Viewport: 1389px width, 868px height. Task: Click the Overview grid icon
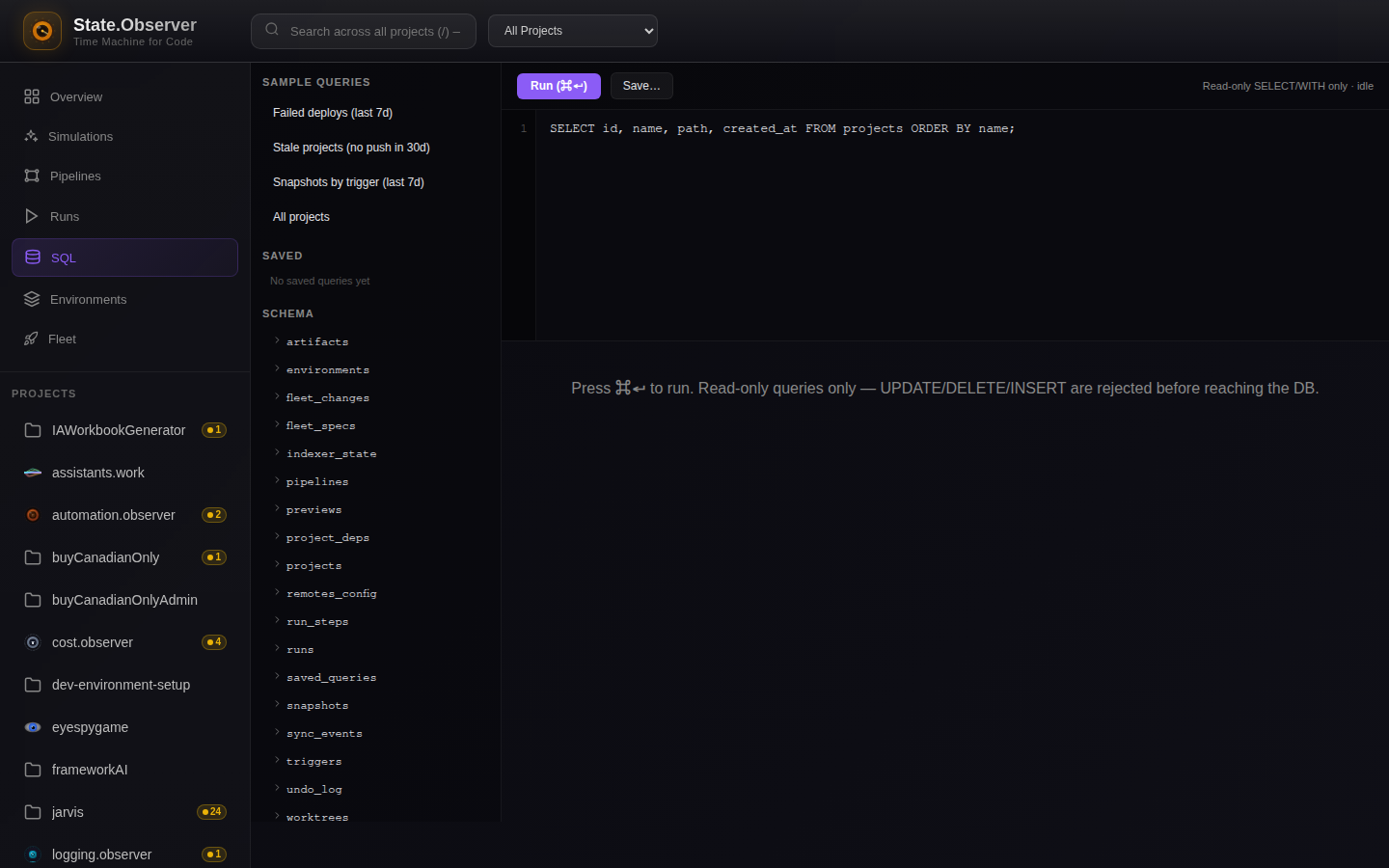click(32, 96)
